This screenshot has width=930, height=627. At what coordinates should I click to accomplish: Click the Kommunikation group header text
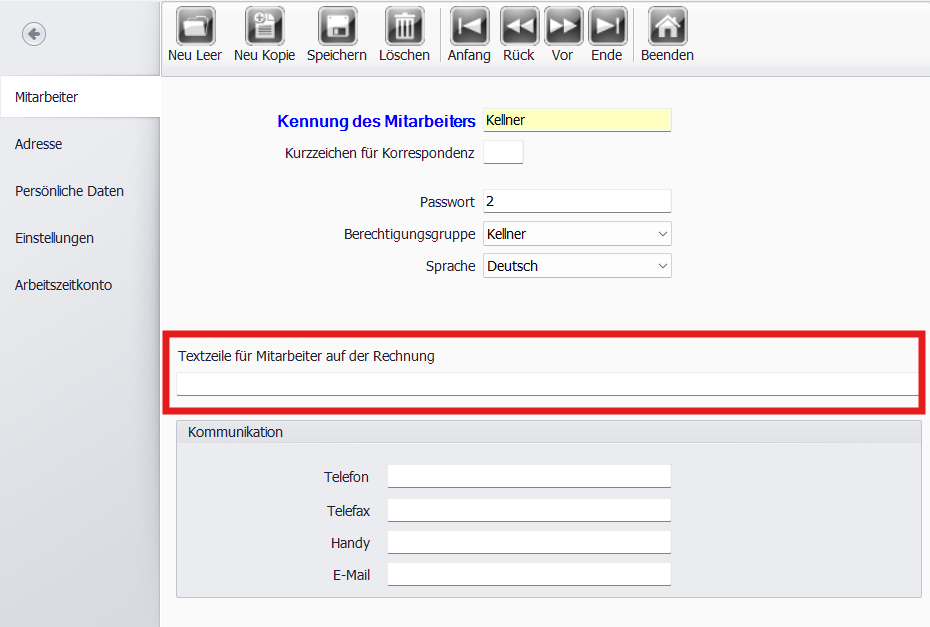pyautogui.click(x=235, y=432)
